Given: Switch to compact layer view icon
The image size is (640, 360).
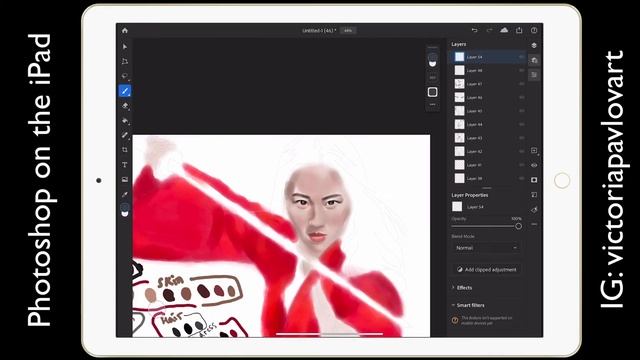Looking at the screenshot, I should [x=534, y=45].
